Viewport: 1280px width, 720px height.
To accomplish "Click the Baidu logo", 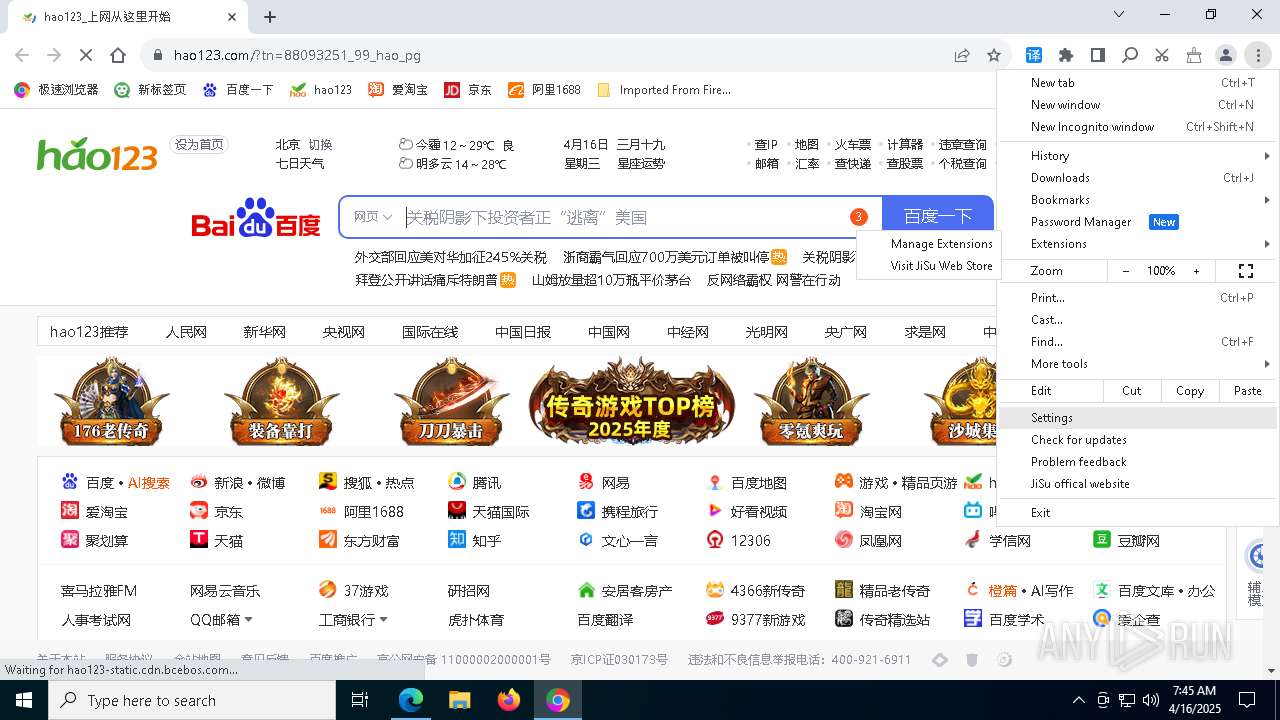I will (x=256, y=217).
